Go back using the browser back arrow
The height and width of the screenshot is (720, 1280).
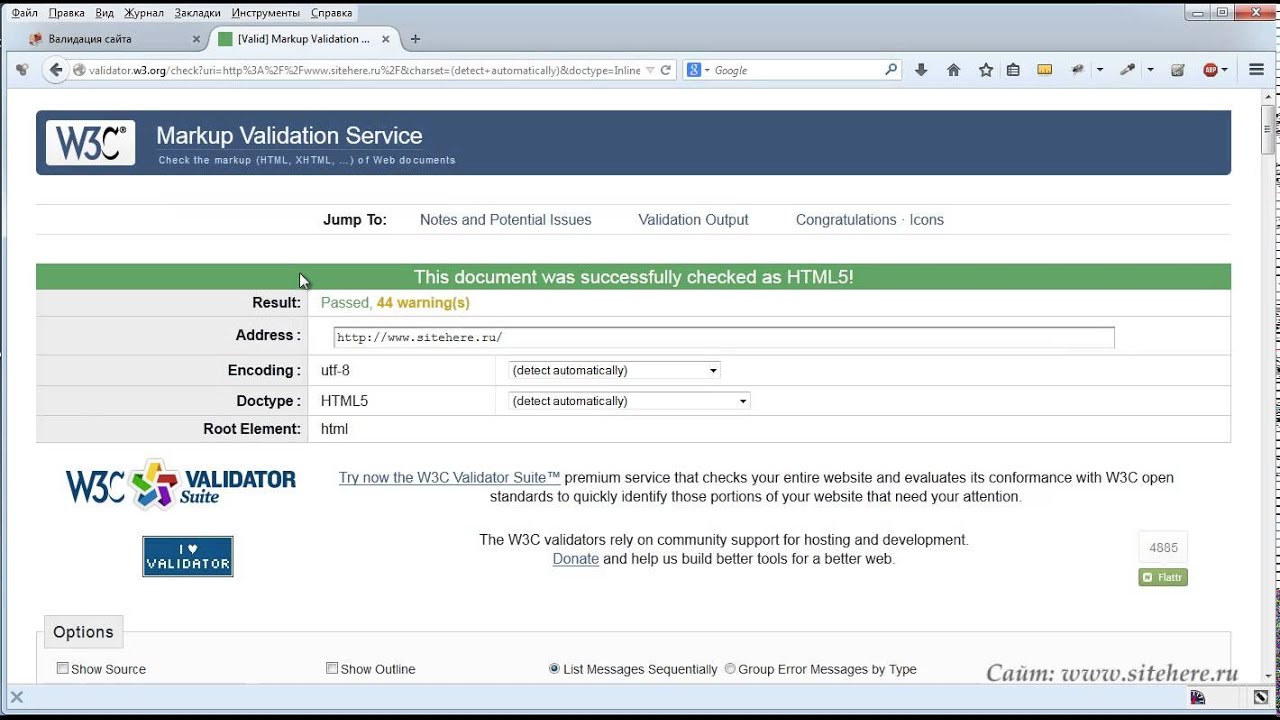(x=56, y=70)
